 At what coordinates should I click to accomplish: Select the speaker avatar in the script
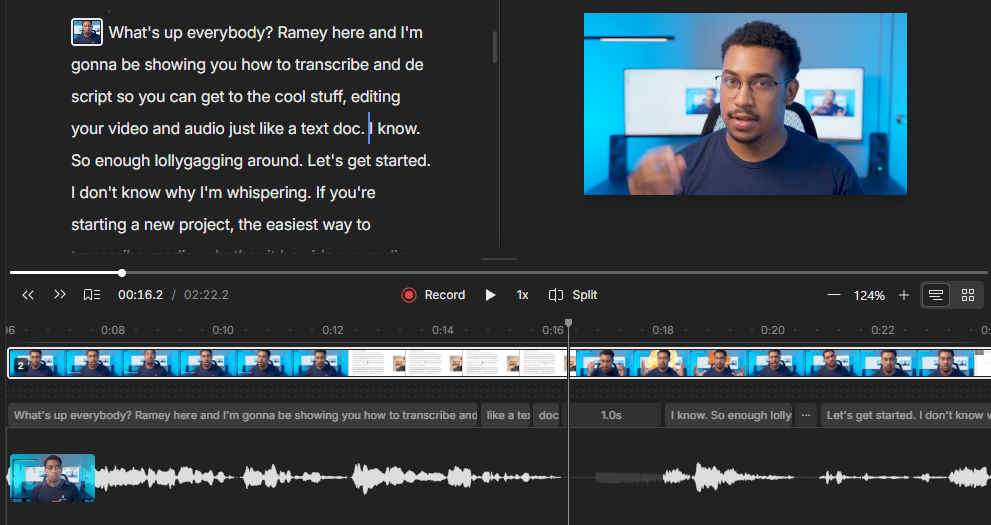pyautogui.click(x=87, y=32)
